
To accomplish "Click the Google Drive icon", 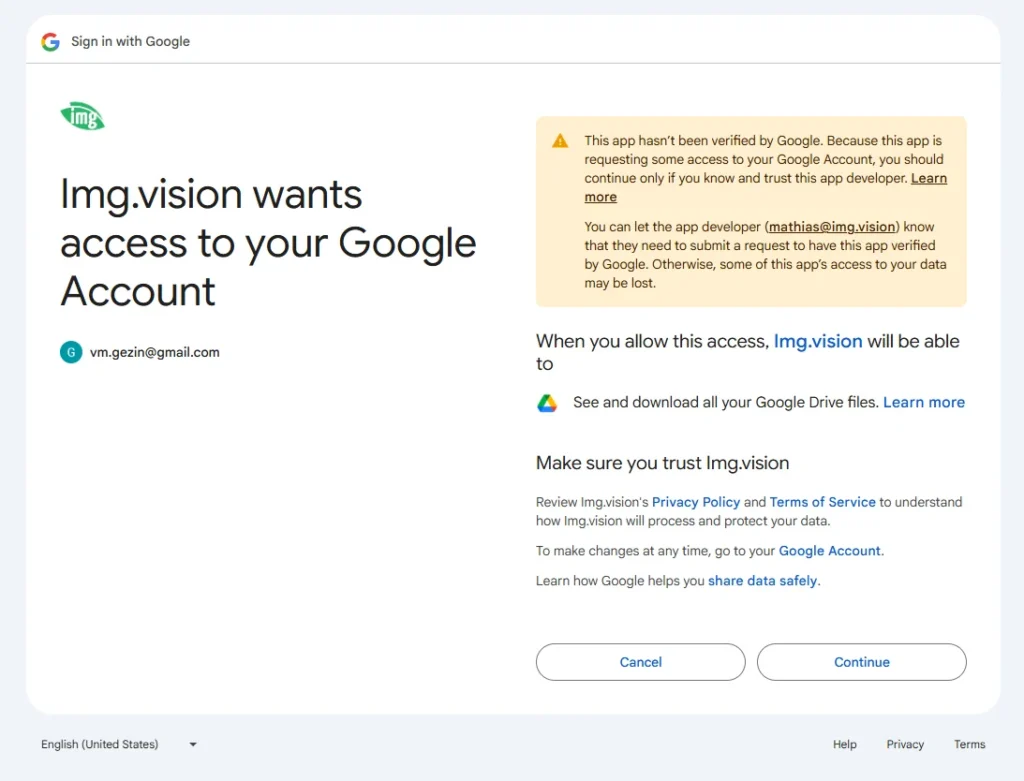I will click(547, 403).
